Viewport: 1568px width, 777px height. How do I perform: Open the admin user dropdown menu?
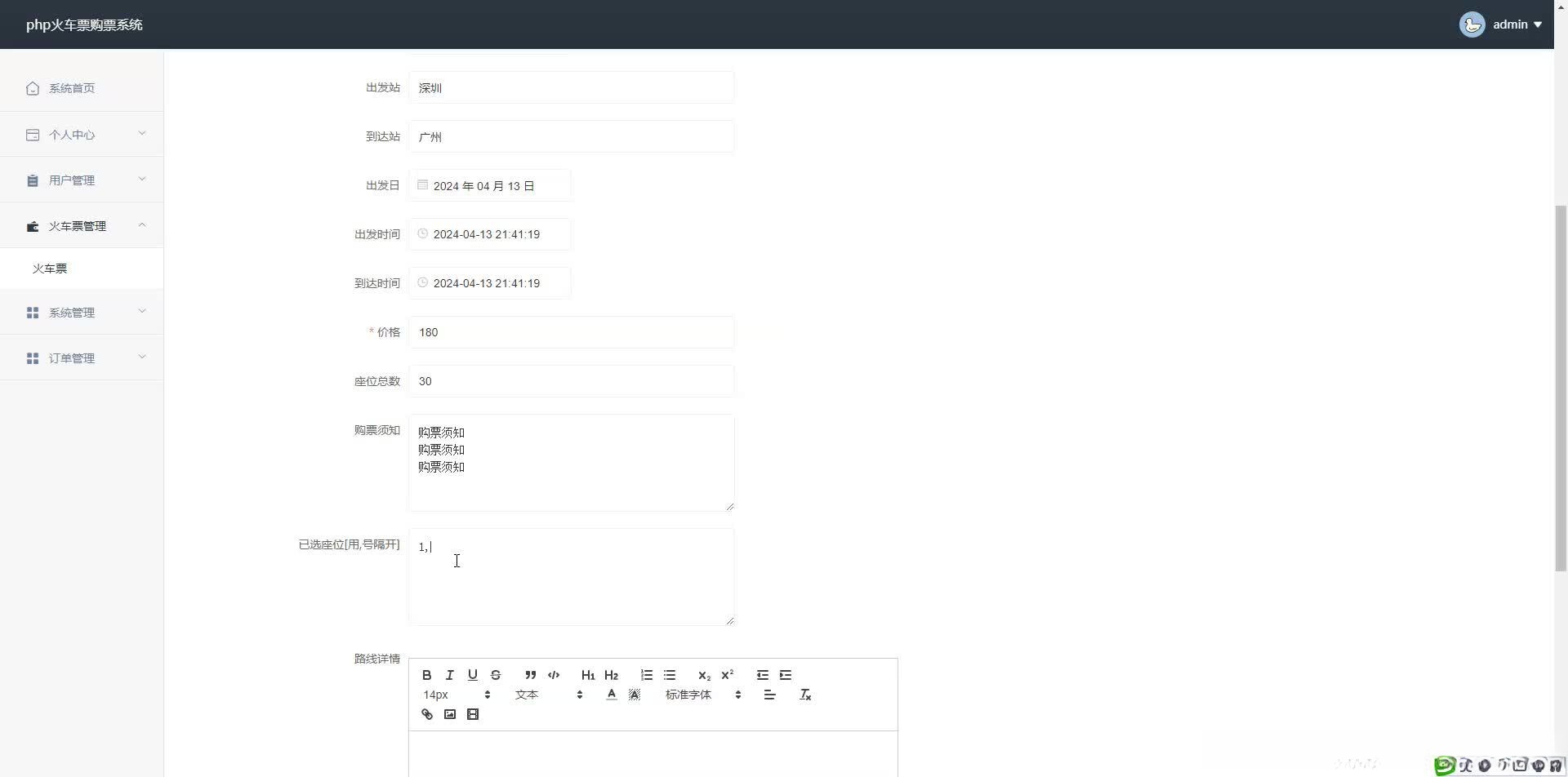(1501, 24)
